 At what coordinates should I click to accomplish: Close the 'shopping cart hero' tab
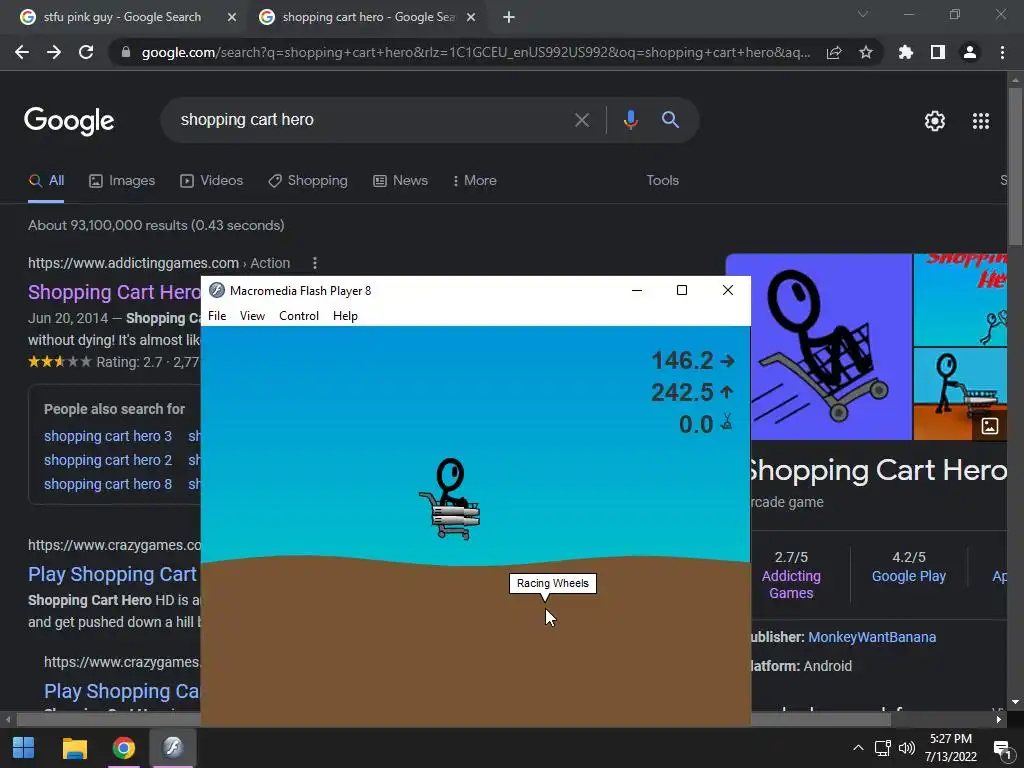(471, 17)
